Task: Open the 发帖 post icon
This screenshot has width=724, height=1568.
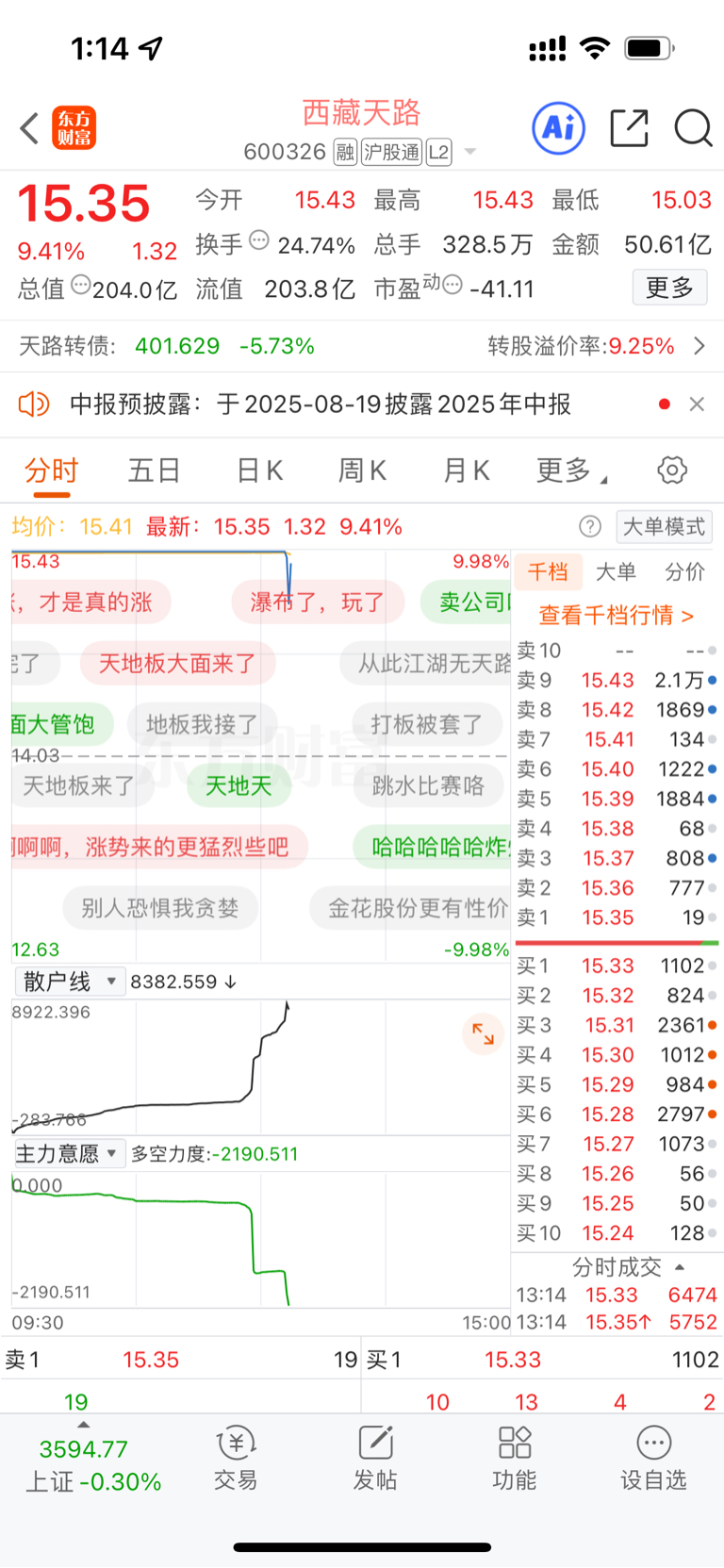Action: click(x=375, y=1458)
